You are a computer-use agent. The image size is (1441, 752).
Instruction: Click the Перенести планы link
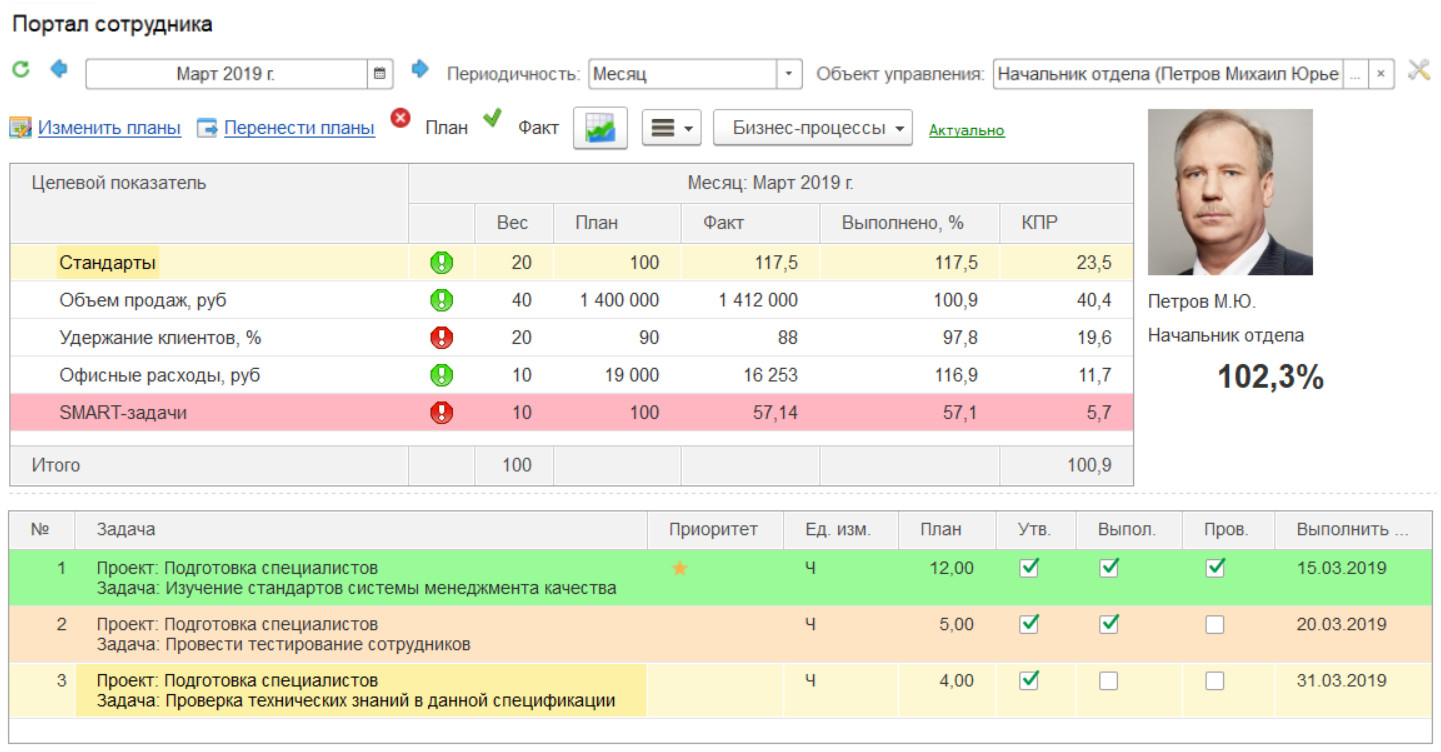coord(299,128)
